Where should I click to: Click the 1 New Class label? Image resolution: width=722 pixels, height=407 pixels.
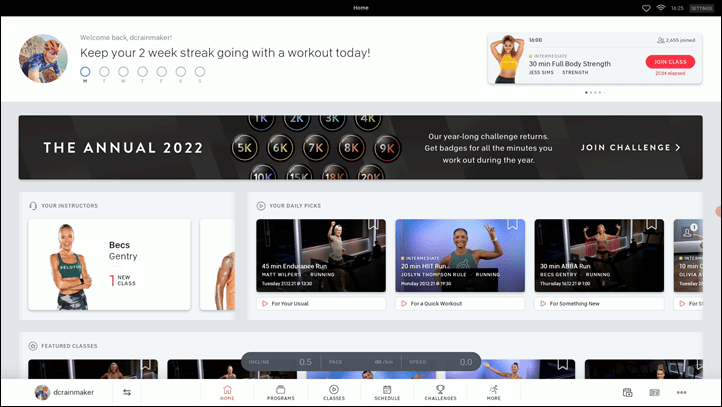[122, 280]
